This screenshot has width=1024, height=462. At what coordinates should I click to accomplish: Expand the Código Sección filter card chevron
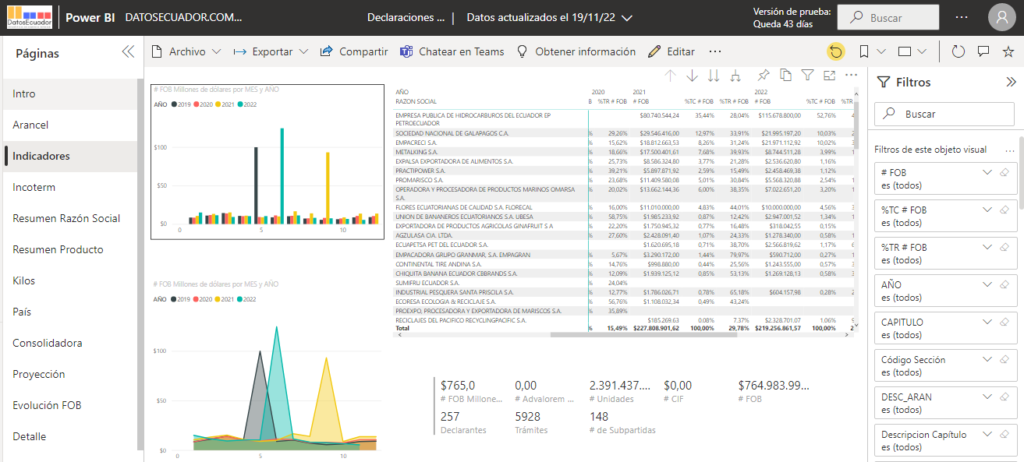987,359
